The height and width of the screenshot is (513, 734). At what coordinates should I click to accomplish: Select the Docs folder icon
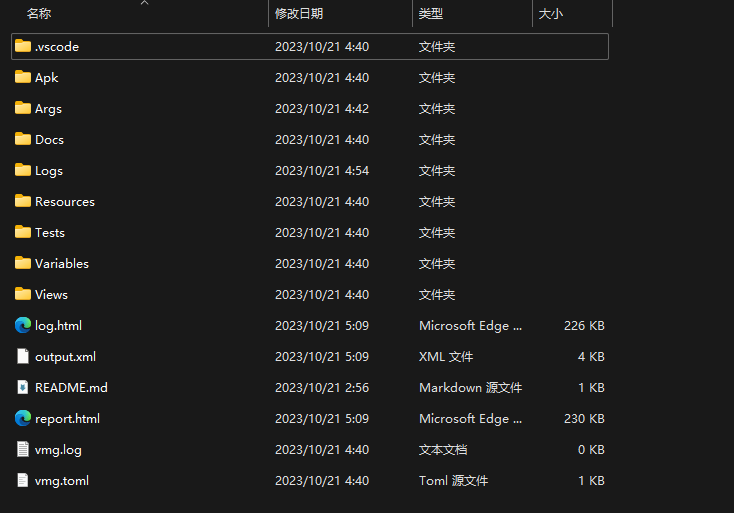tap(22, 139)
